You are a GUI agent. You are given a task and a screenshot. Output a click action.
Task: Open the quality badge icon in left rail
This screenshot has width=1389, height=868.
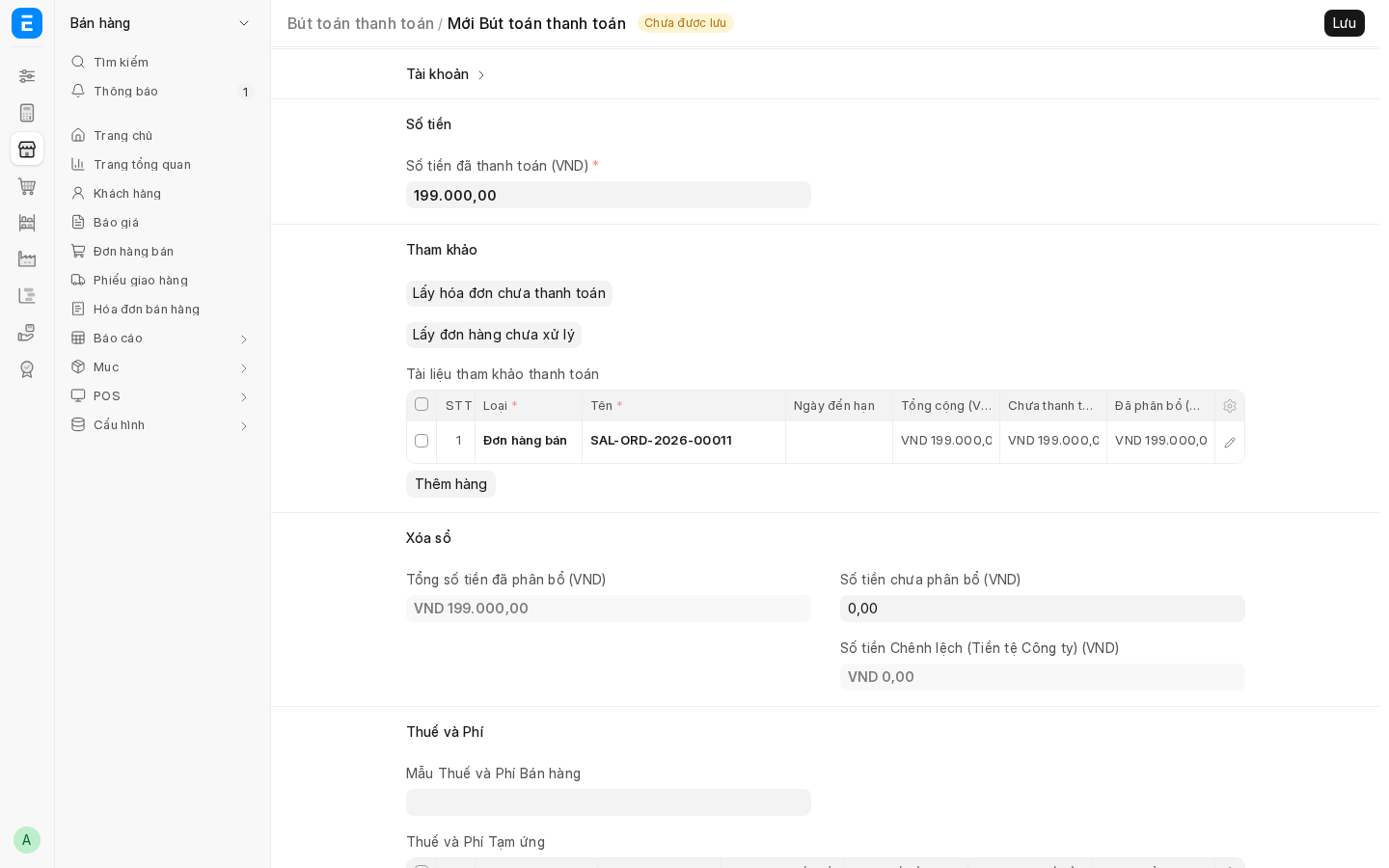click(27, 369)
